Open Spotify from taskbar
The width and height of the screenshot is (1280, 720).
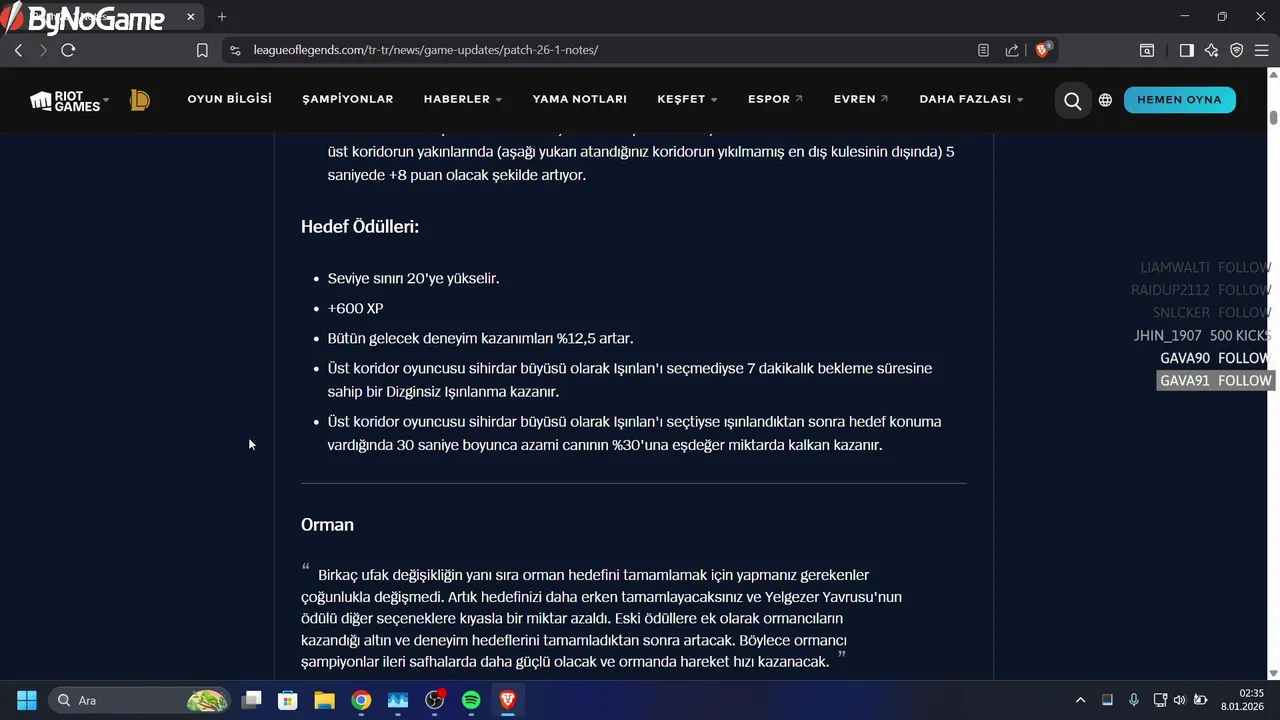471,700
